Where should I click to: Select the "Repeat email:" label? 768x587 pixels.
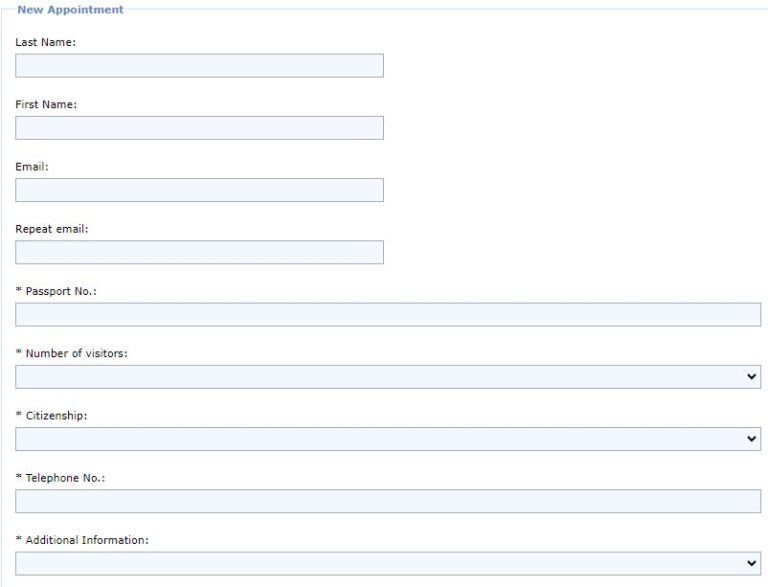tap(52, 228)
